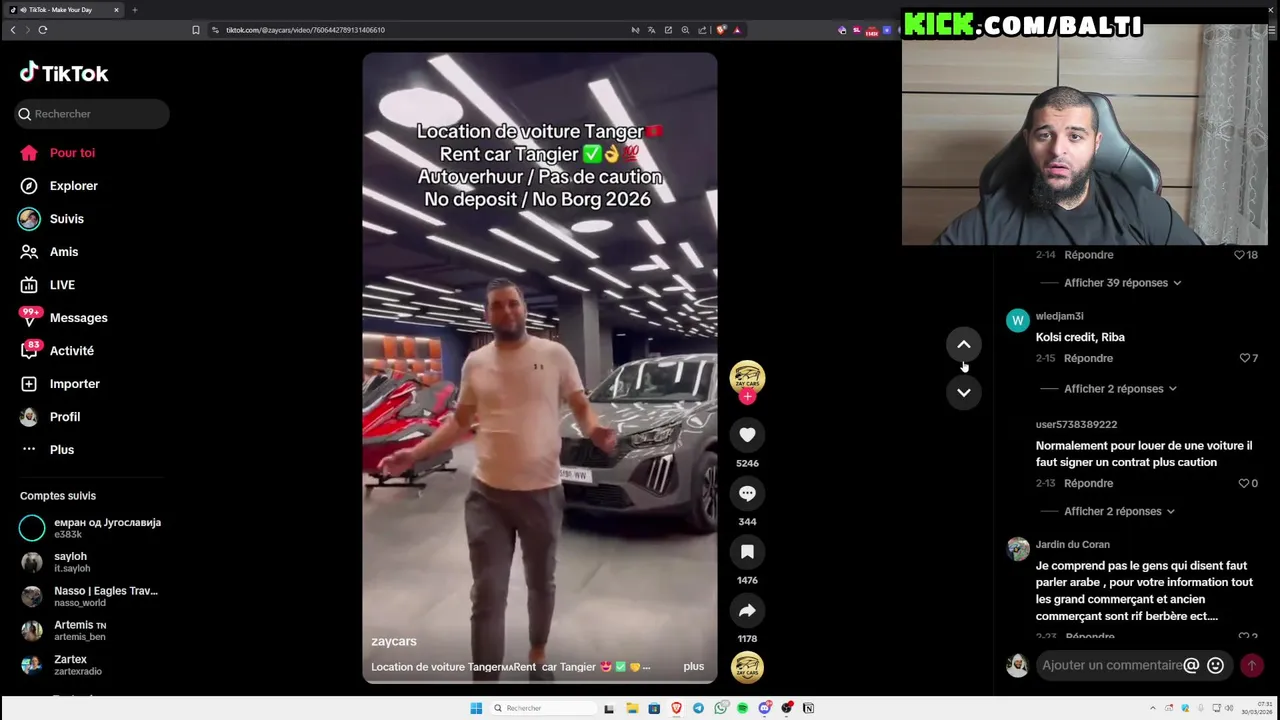The width and height of the screenshot is (1280, 720).
Task: Share the video using the arrow icon
Action: [747, 610]
